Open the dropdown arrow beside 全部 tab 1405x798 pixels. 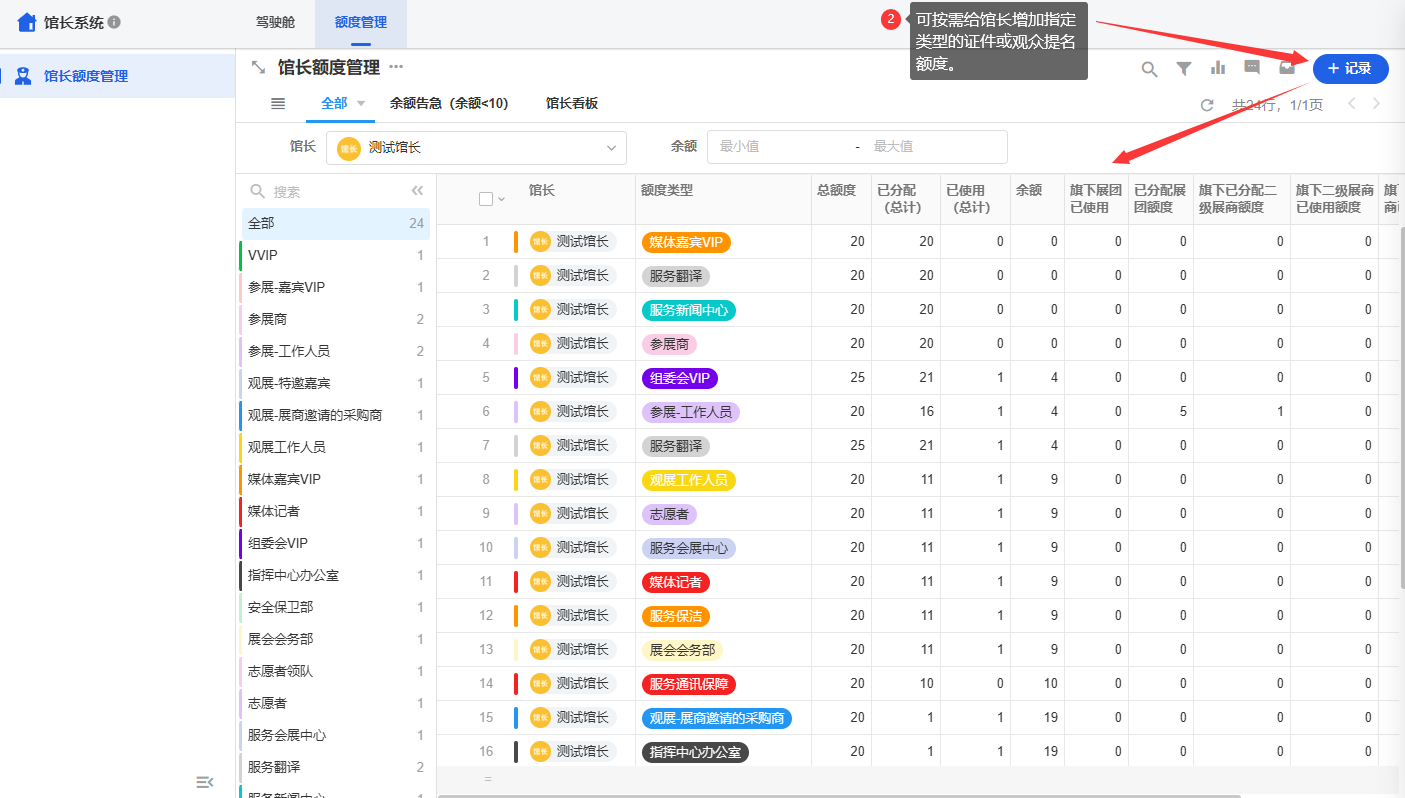pyautogui.click(x=361, y=103)
